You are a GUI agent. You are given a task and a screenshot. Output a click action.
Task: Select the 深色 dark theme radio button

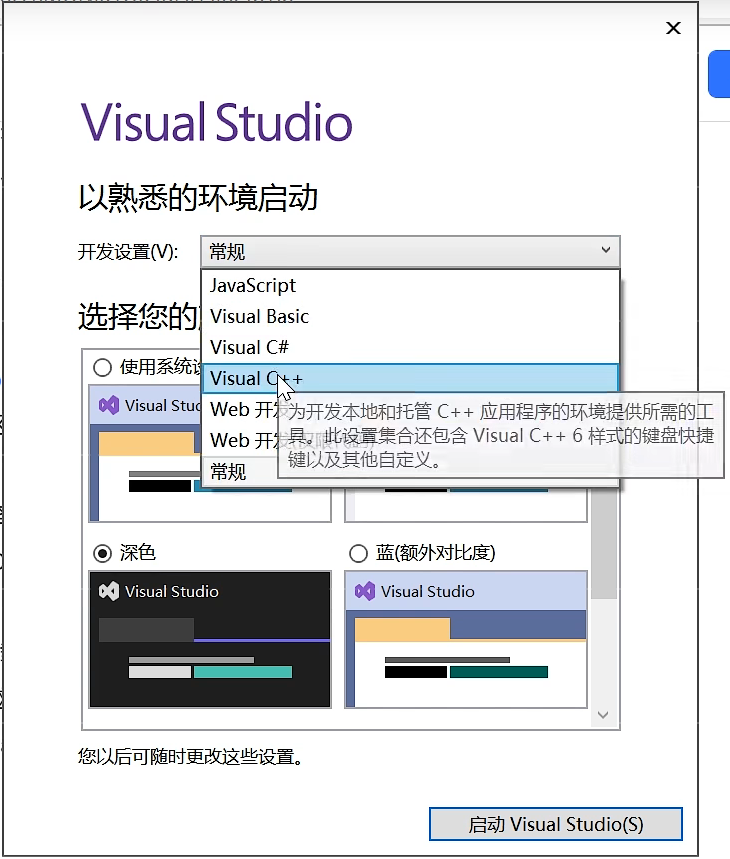point(102,553)
